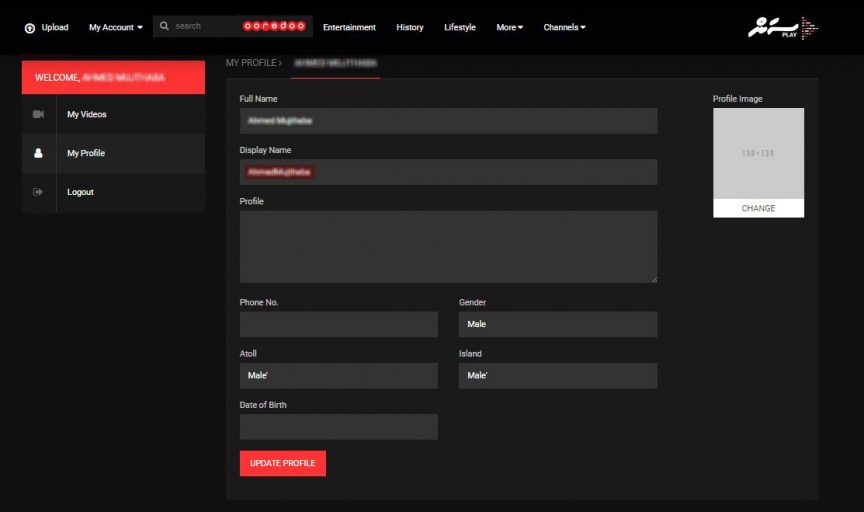Expand the My Account dropdown
The width and height of the screenshot is (864, 512).
click(x=115, y=28)
